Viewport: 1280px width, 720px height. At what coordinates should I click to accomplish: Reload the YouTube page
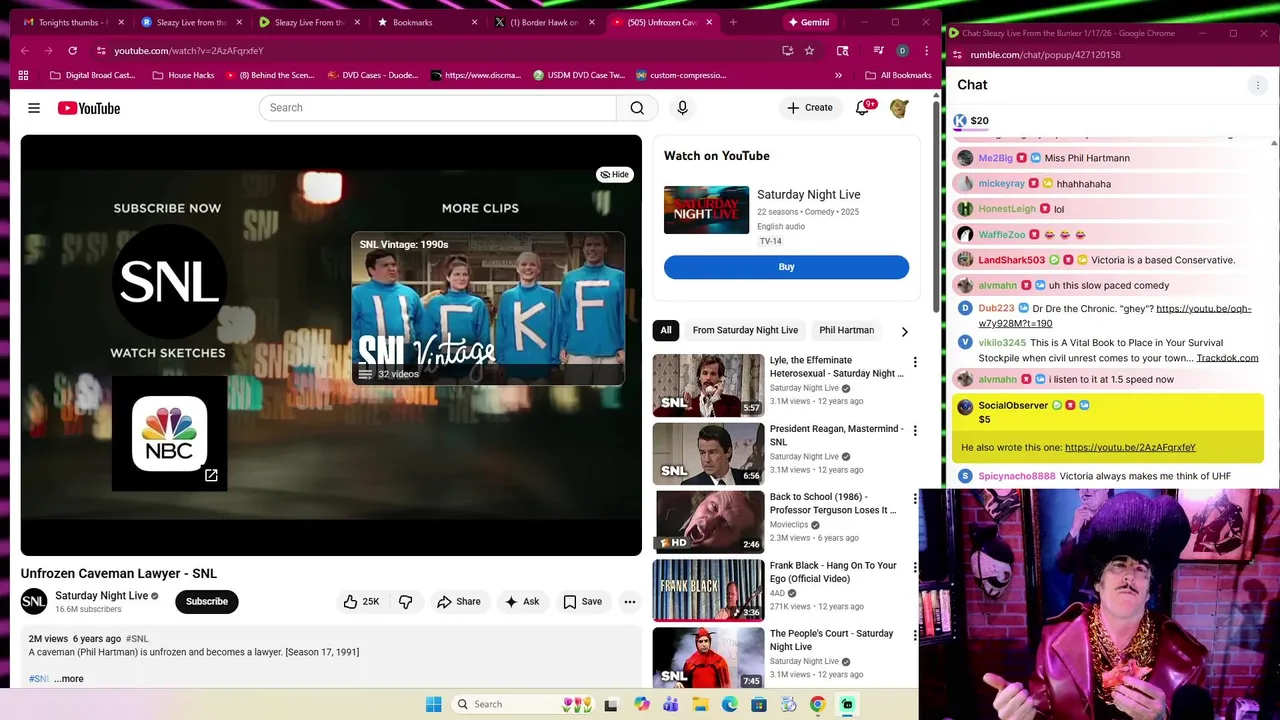coord(72,50)
